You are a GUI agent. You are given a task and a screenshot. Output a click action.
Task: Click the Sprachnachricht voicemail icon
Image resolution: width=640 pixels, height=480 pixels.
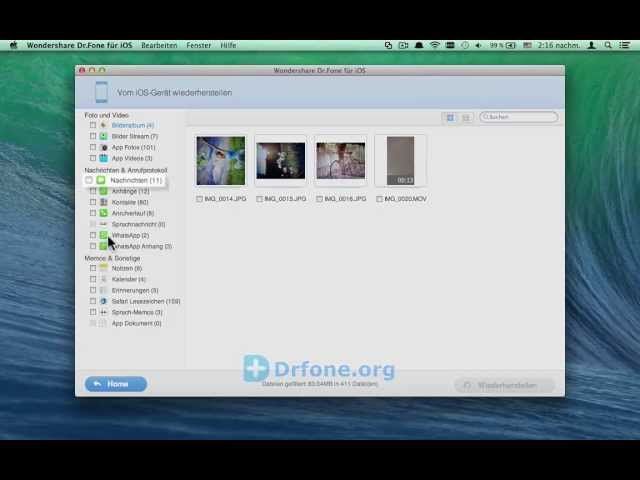coord(104,224)
